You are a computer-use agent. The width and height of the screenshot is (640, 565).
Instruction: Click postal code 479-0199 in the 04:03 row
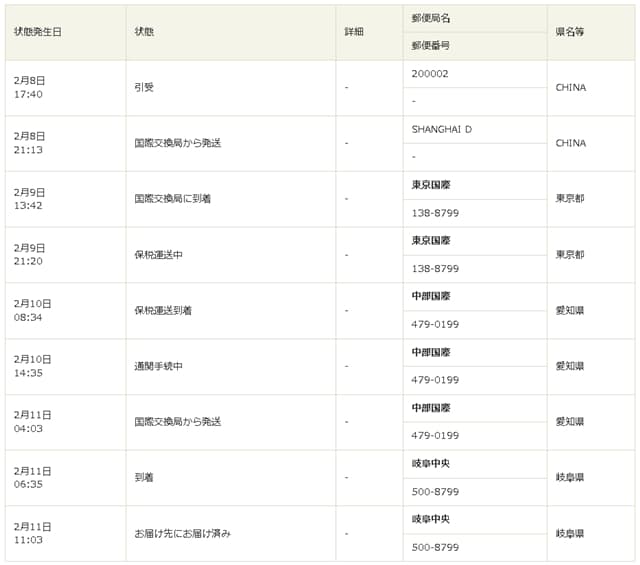click(435, 436)
